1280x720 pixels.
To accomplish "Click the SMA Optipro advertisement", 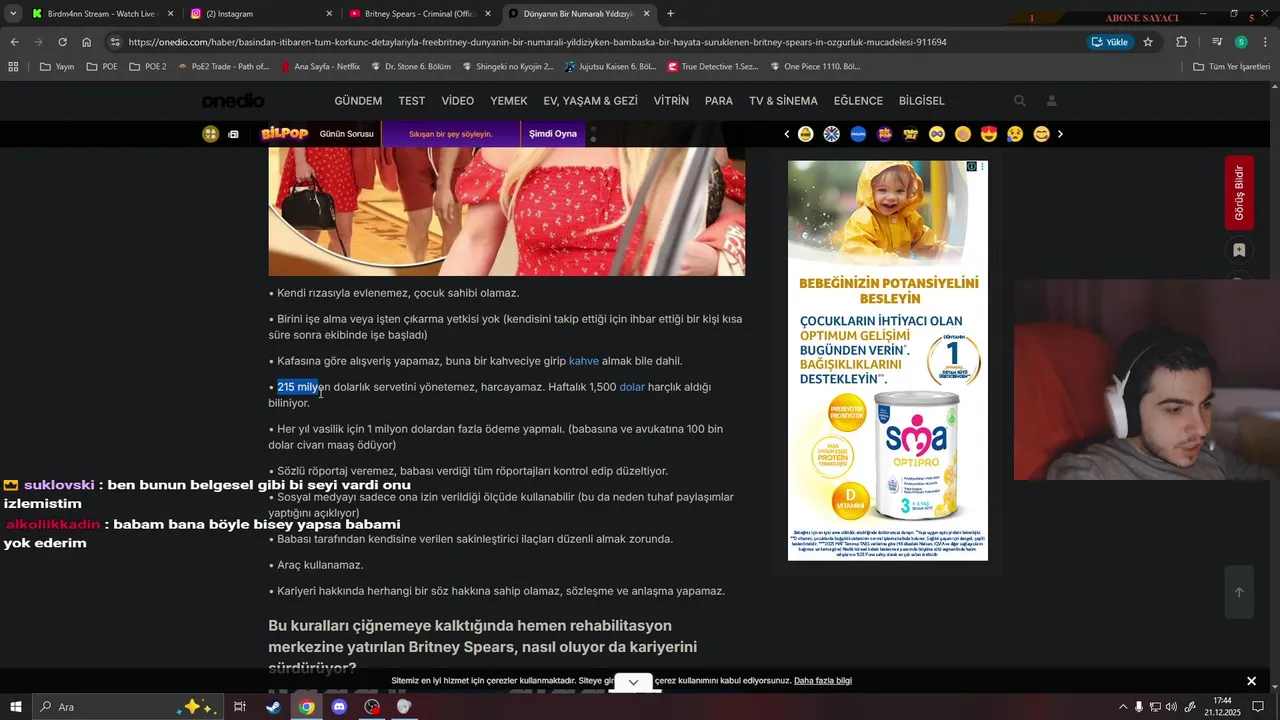I will (x=888, y=361).
